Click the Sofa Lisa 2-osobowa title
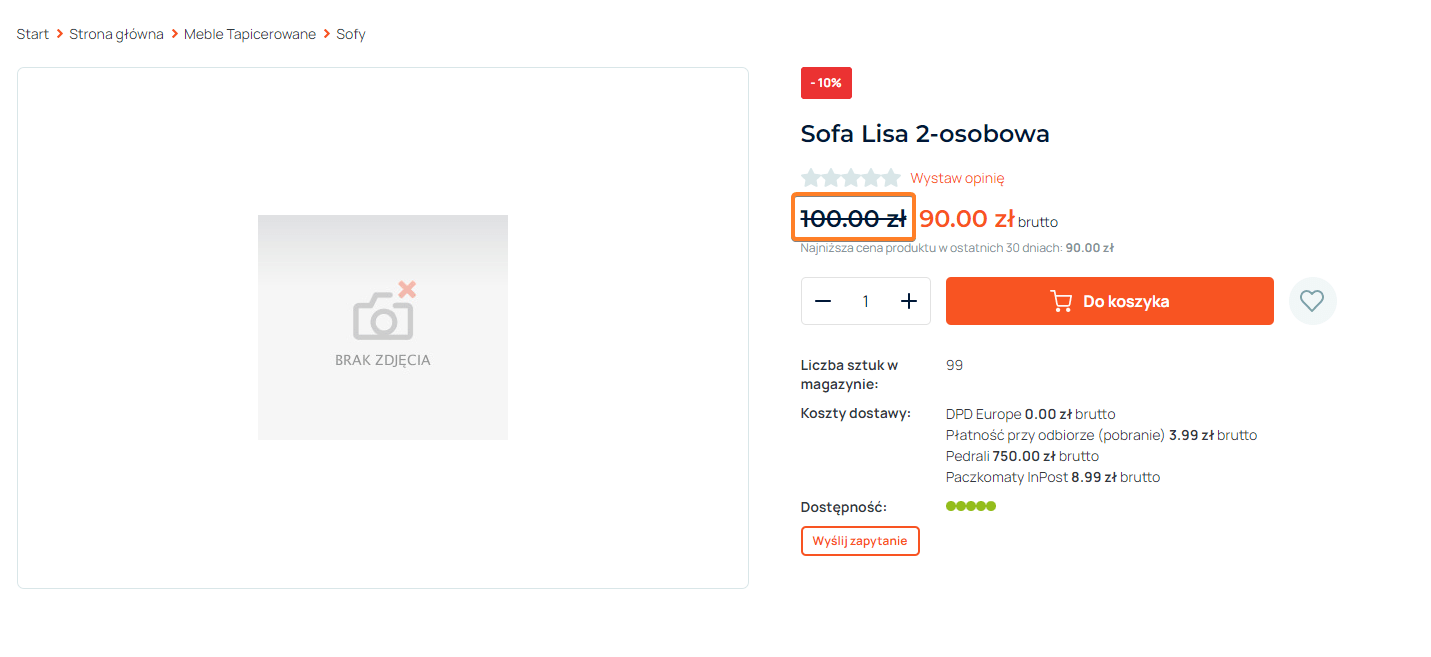Image resolution: width=1431 pixels, height=657 pixels. [925, 134]
